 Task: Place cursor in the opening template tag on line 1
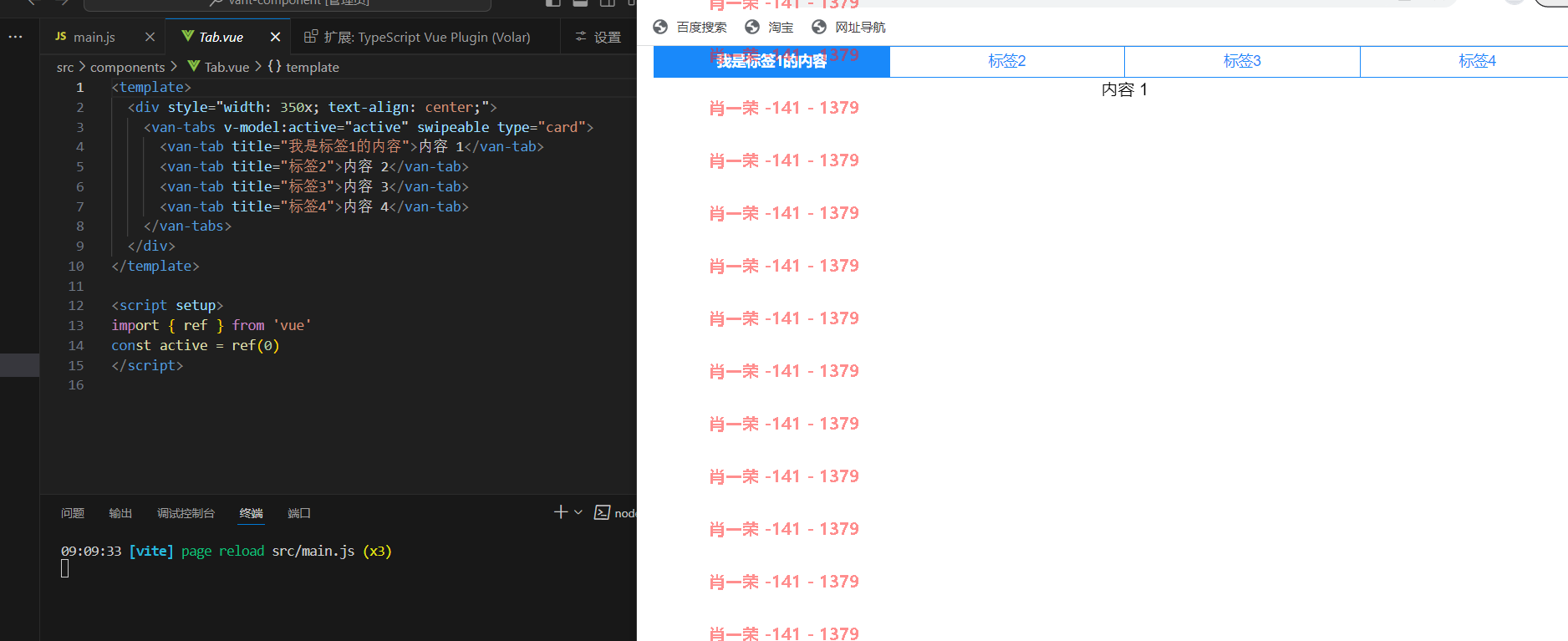pyautogui.click(x=151, y=87)
